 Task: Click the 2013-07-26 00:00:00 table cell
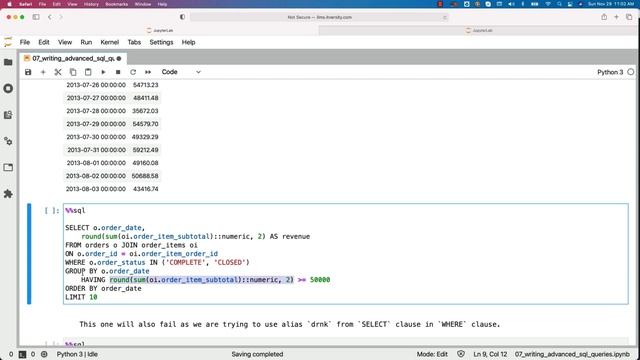[96, 85]
